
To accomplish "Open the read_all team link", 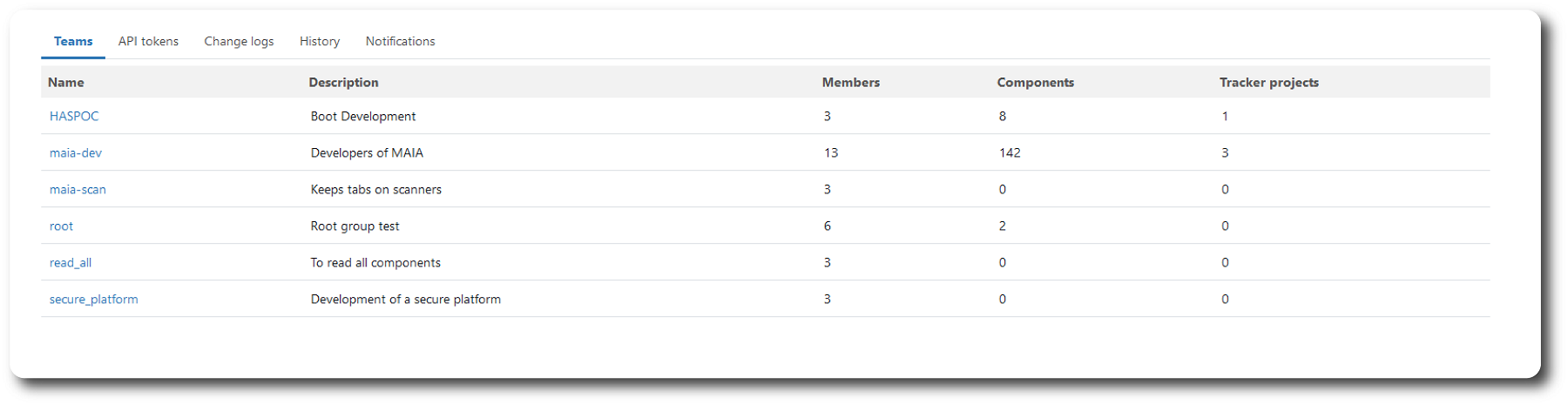I will 71,263.
